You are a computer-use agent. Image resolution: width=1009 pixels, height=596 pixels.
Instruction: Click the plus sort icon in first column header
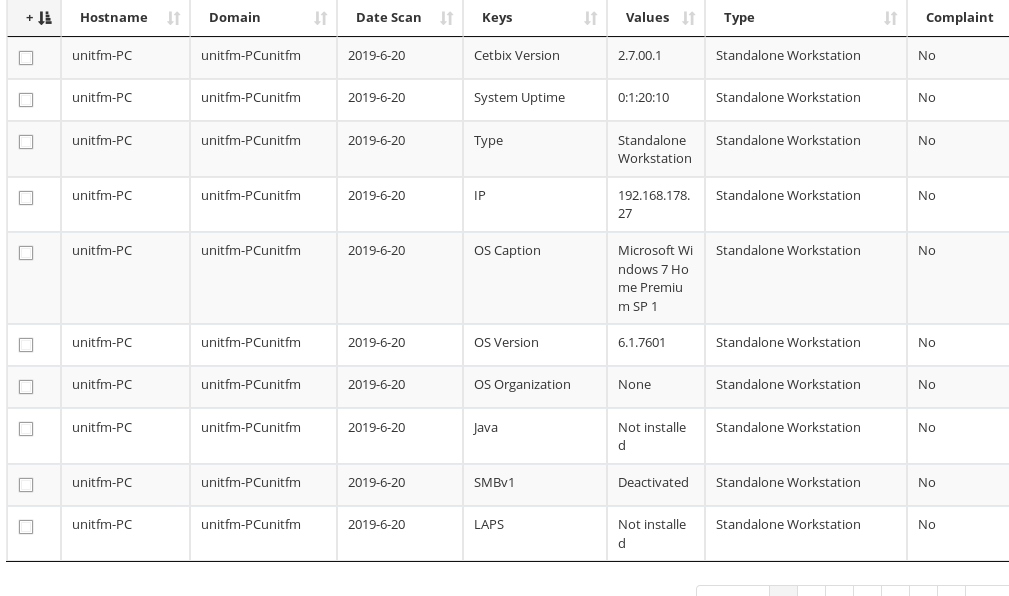pyautogui.click(x=39, y=18)
